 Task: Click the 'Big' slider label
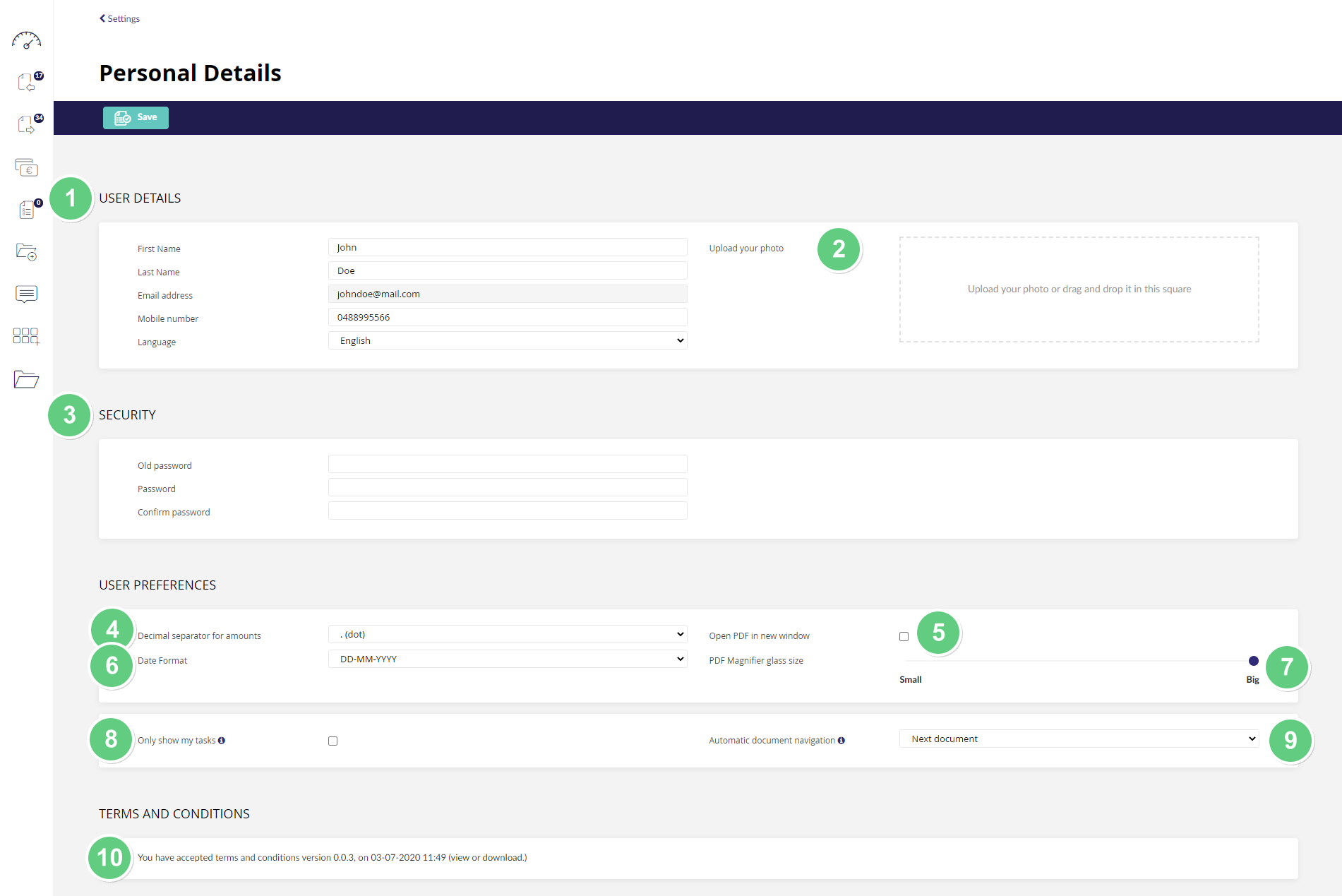click(x=1252, y=680)
